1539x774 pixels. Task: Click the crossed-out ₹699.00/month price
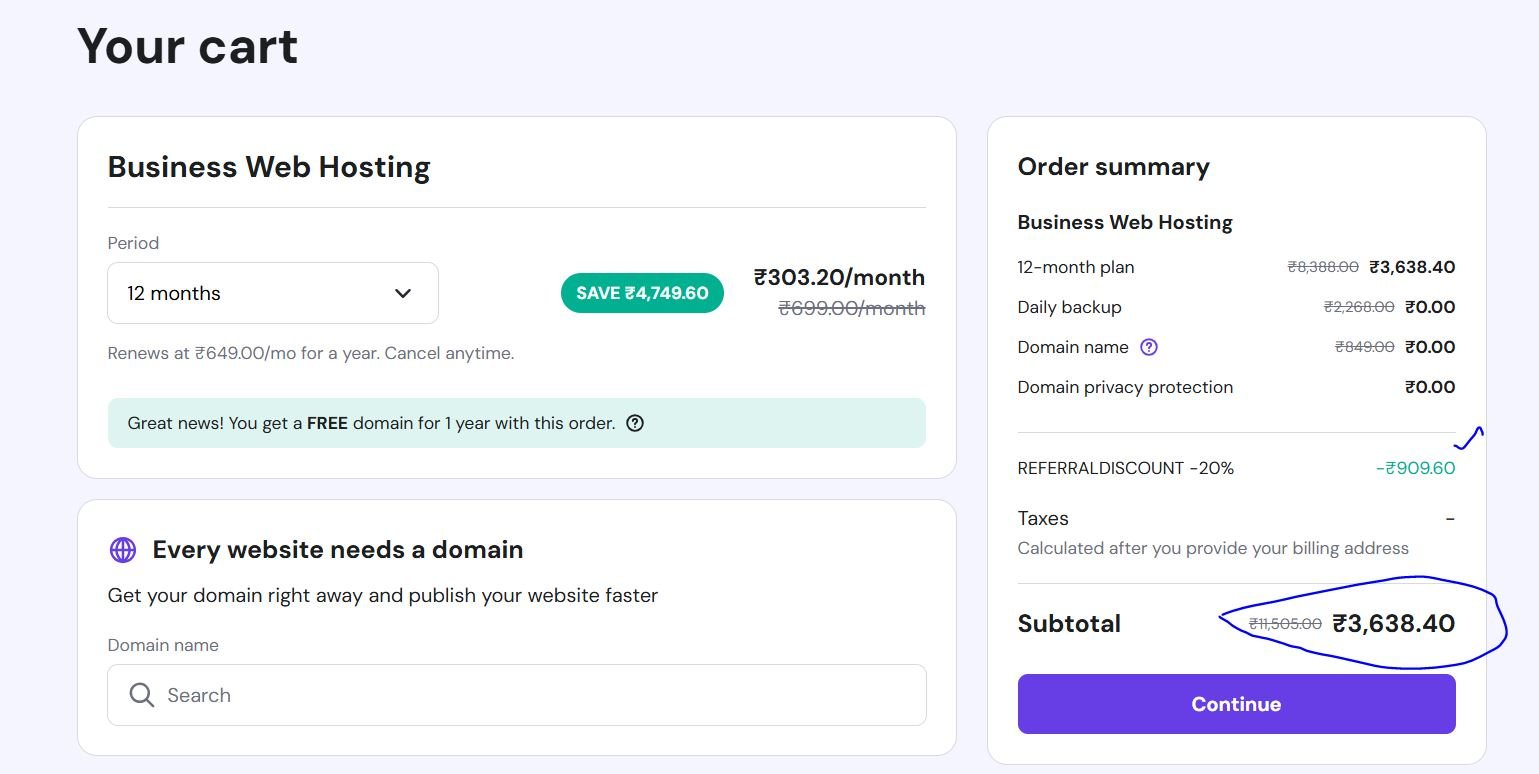pos(852,309)
